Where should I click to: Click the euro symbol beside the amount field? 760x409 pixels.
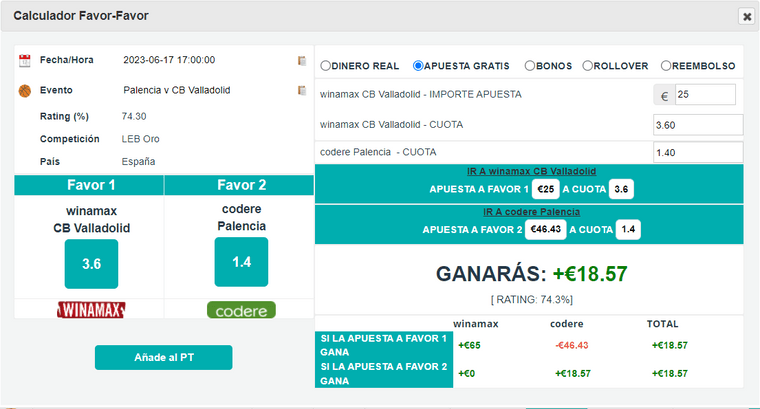click(664, 95)
